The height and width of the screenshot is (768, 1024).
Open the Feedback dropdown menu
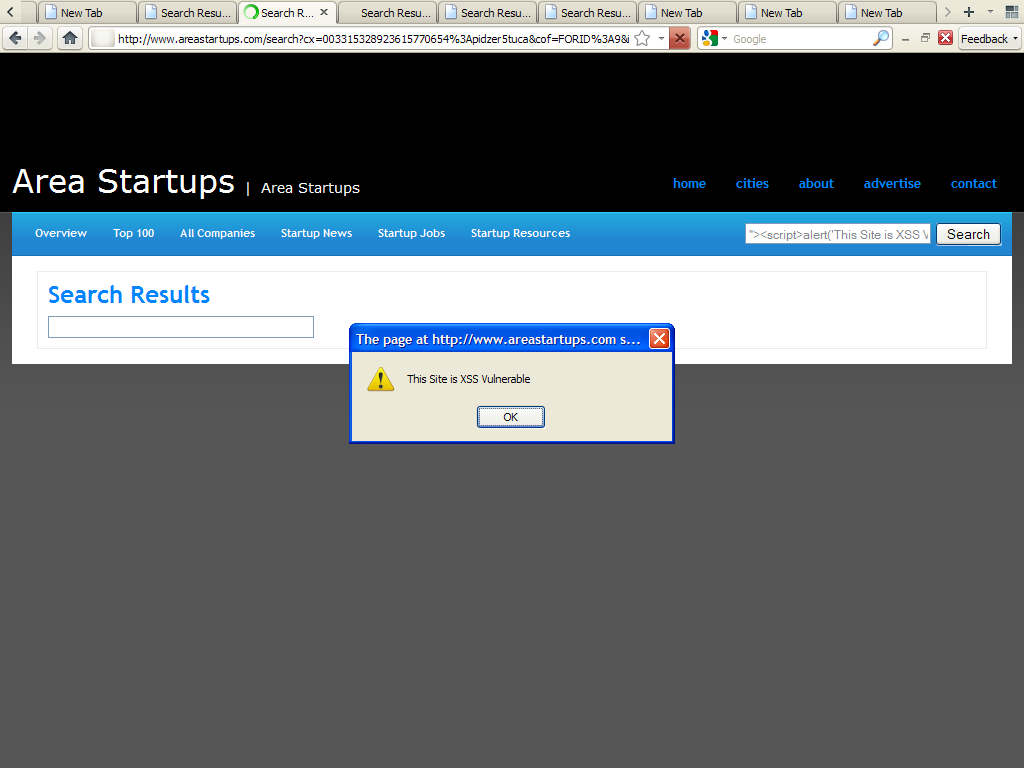pyautogui.click(x=989, y=39)
